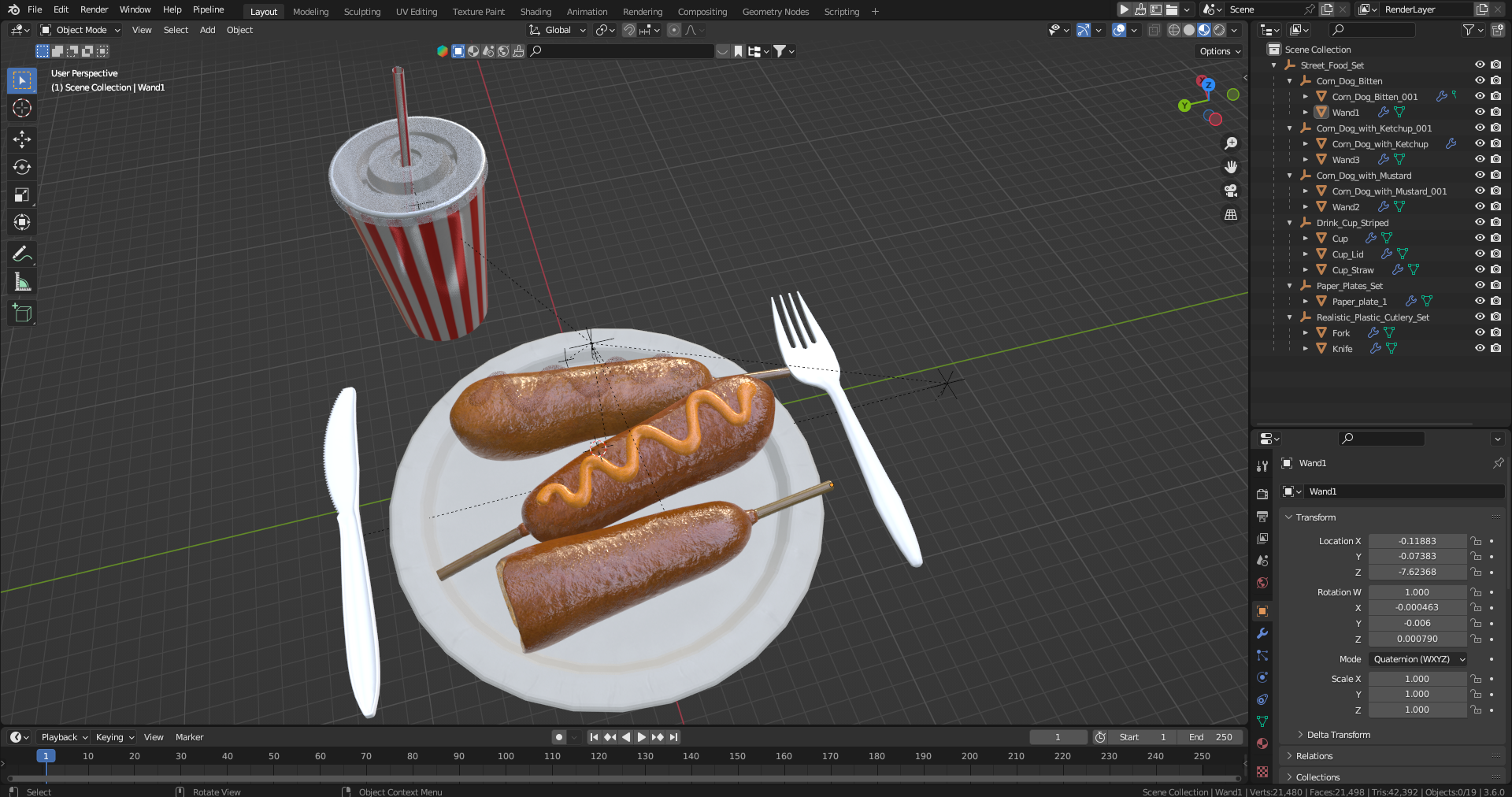Toggle auto keying record button
The height and width of the screenshot is (797, 1512).
point(559,737)
